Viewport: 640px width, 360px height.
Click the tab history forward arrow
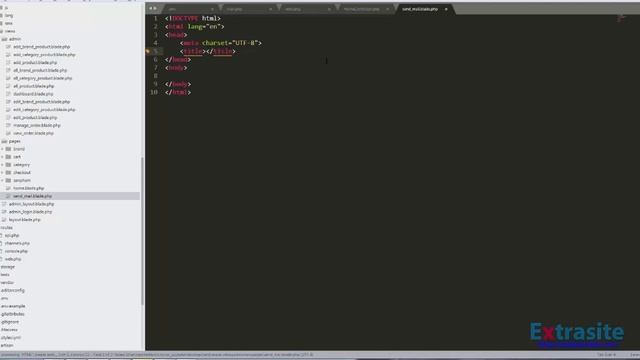pyautogui.click(x=155, y=8)
